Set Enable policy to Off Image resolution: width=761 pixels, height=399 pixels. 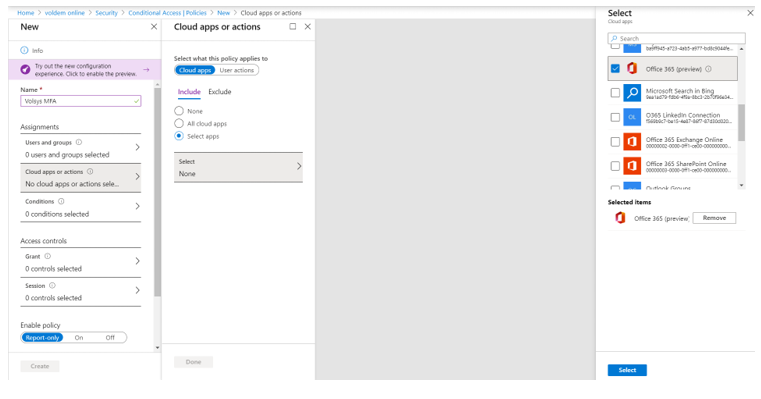click(110, 337)
